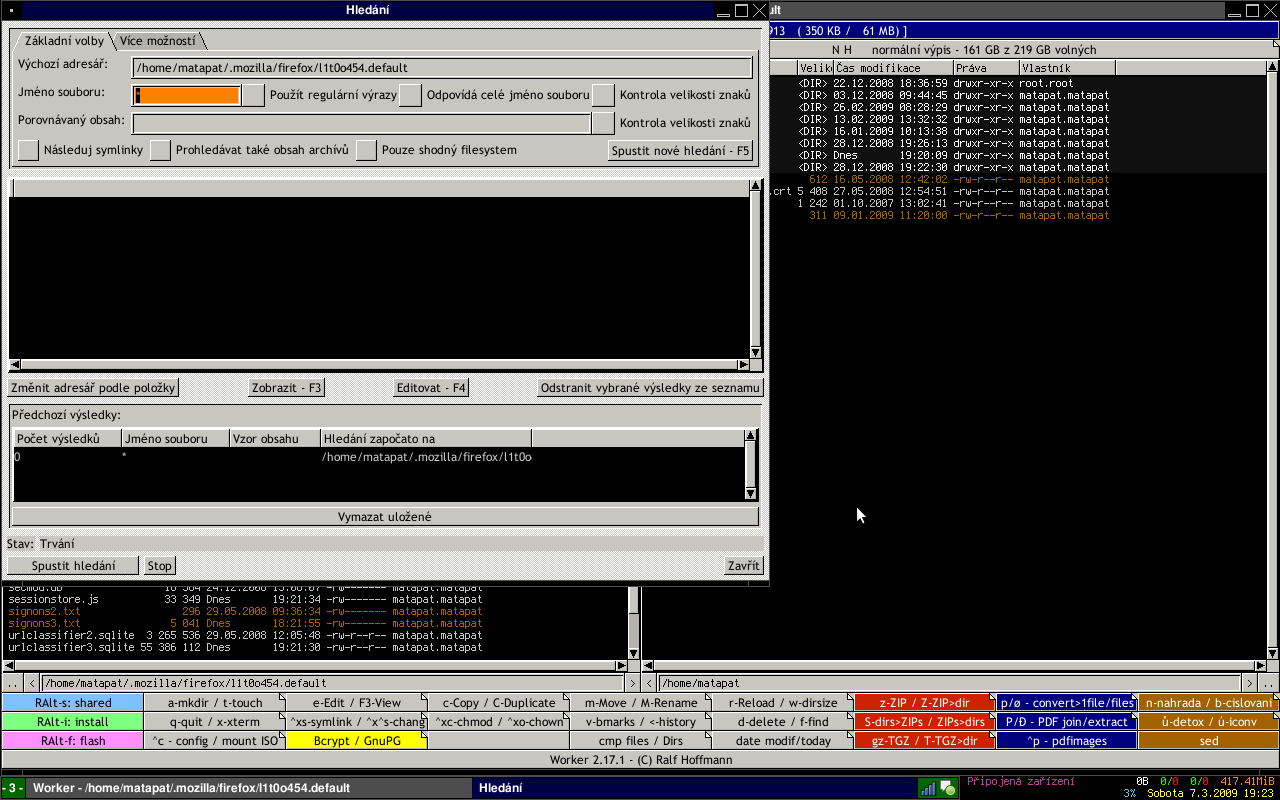The image size is (1280, 800).
Task: Click Zobrazit - F3 button
Action: coord(287,388)
